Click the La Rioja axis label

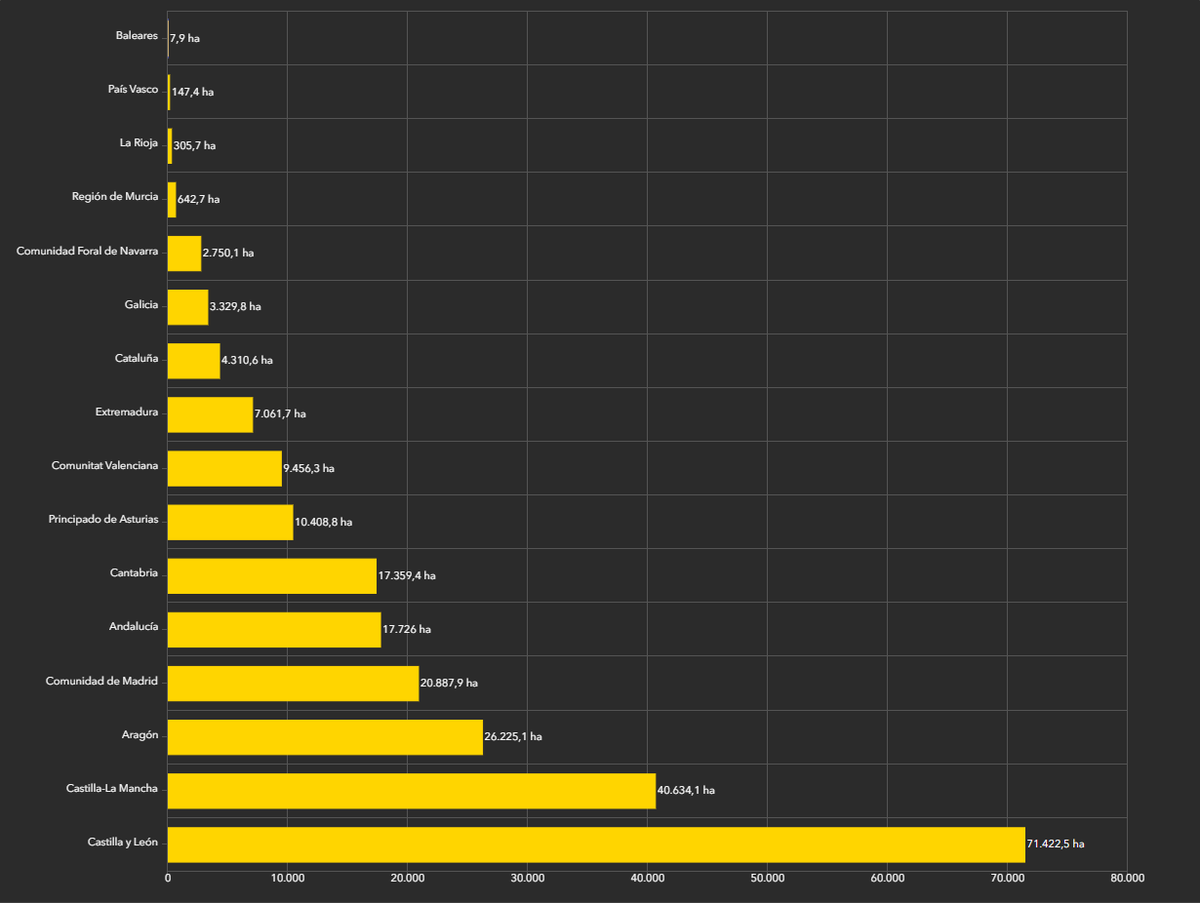click(x=139, y=144)
